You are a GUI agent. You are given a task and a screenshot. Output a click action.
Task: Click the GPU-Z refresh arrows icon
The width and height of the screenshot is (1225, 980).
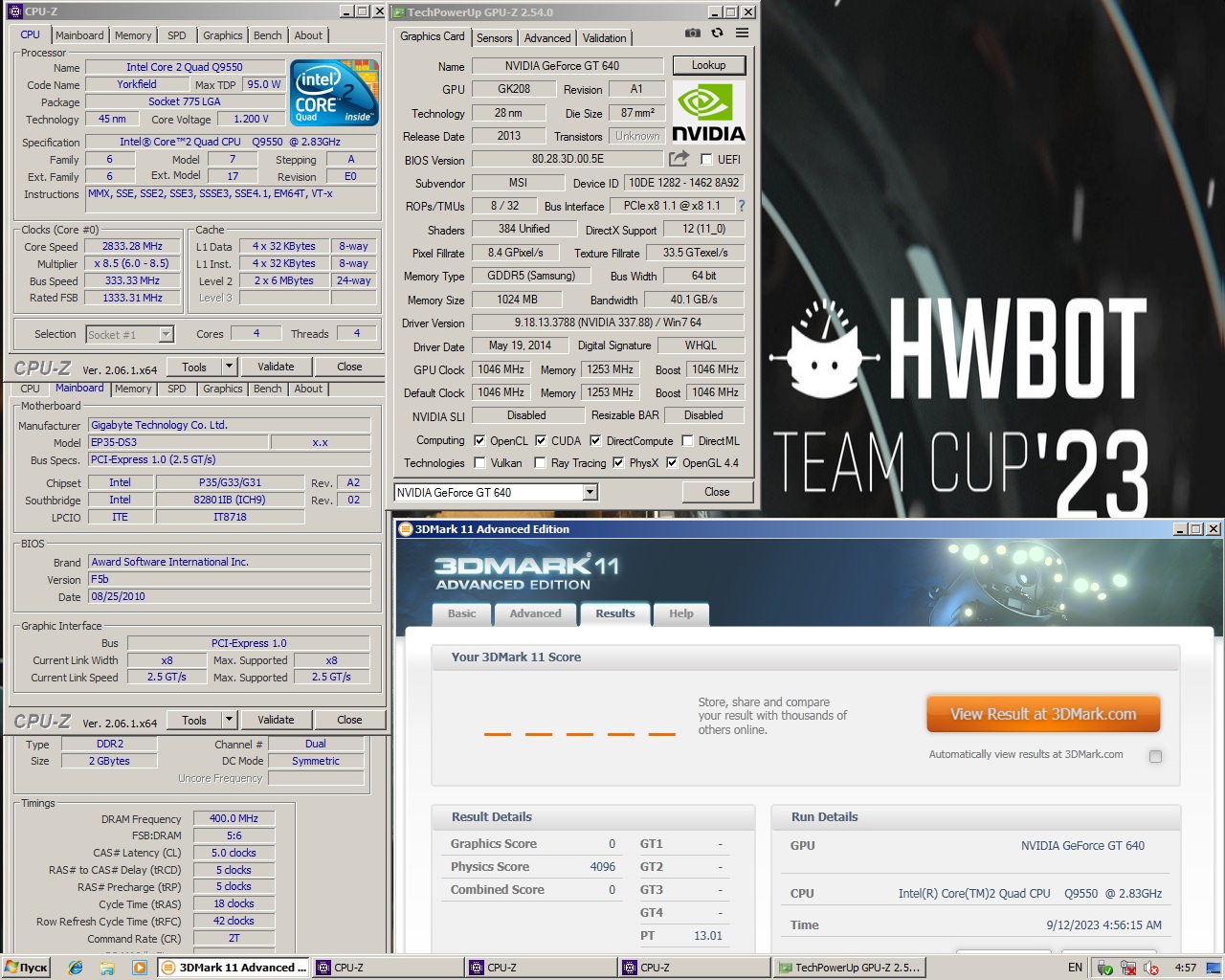tap(717, 33)
